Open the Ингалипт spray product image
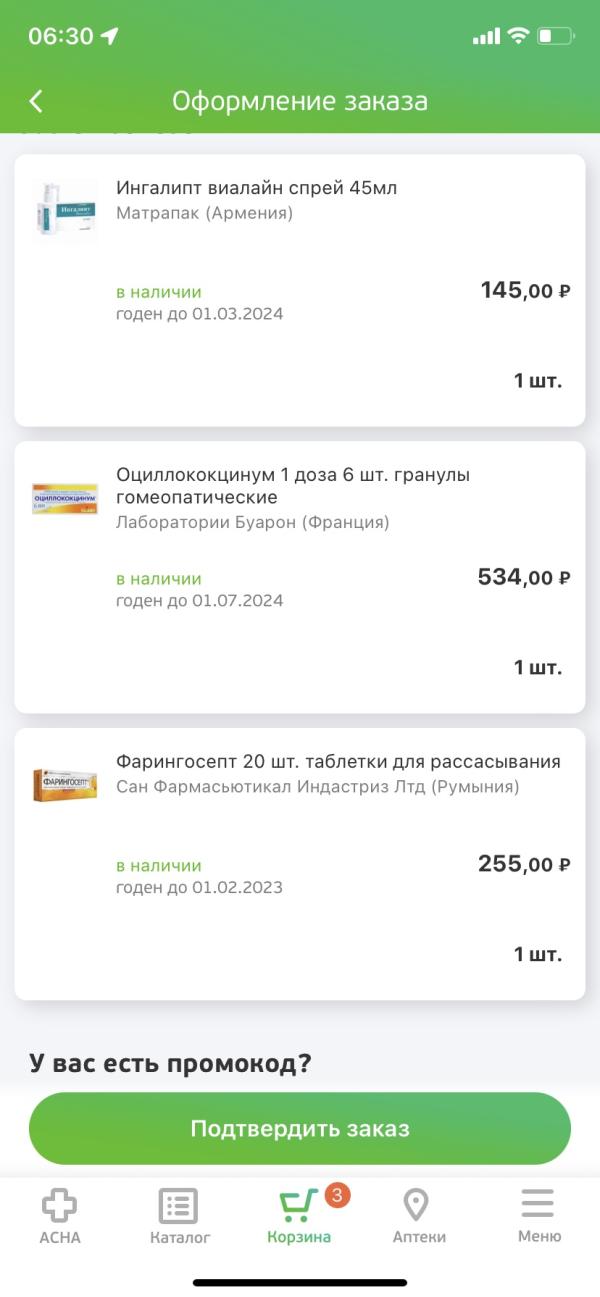Screen dimensions: 600x1297 [64, 209]
